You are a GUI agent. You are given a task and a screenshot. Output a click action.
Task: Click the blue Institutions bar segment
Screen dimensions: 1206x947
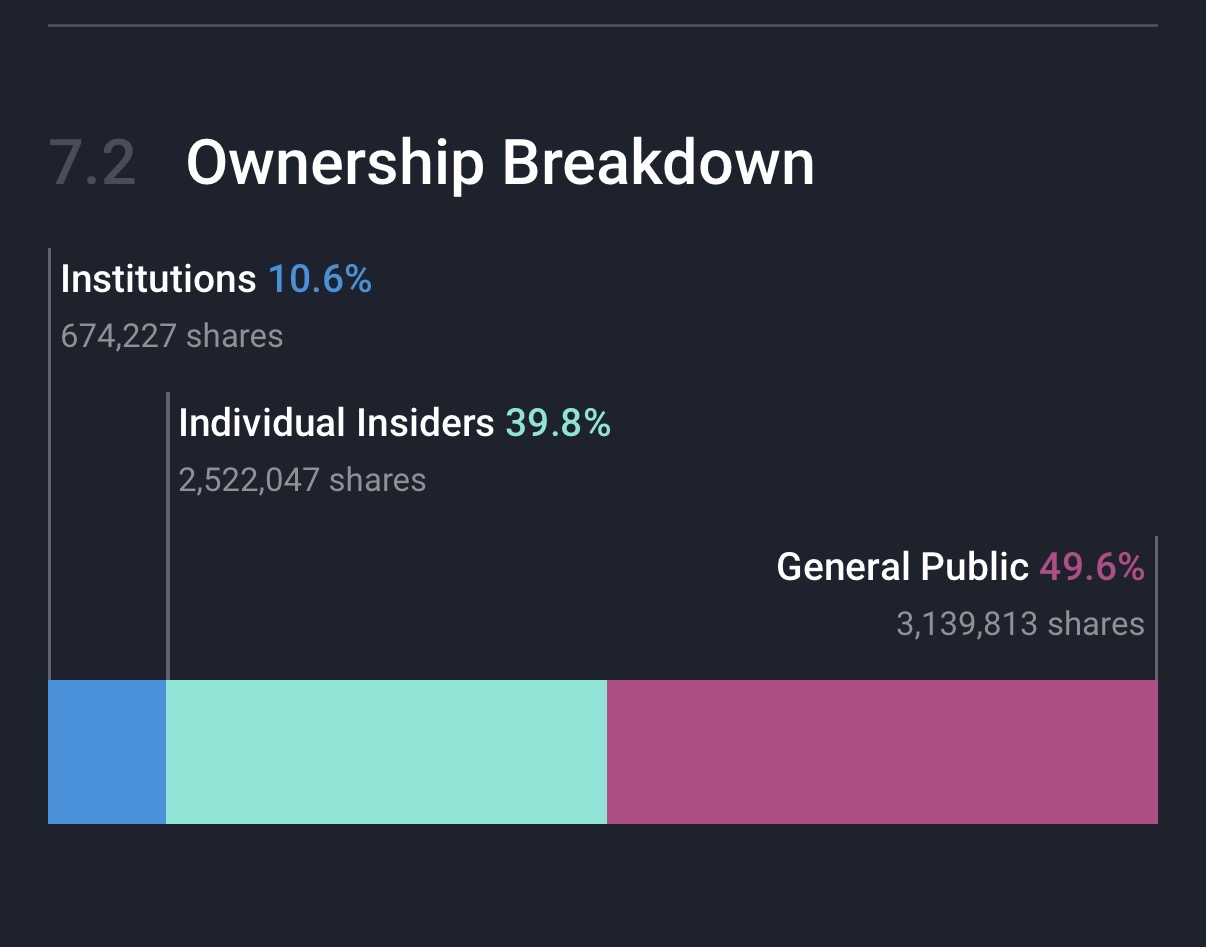coord(107,752)
